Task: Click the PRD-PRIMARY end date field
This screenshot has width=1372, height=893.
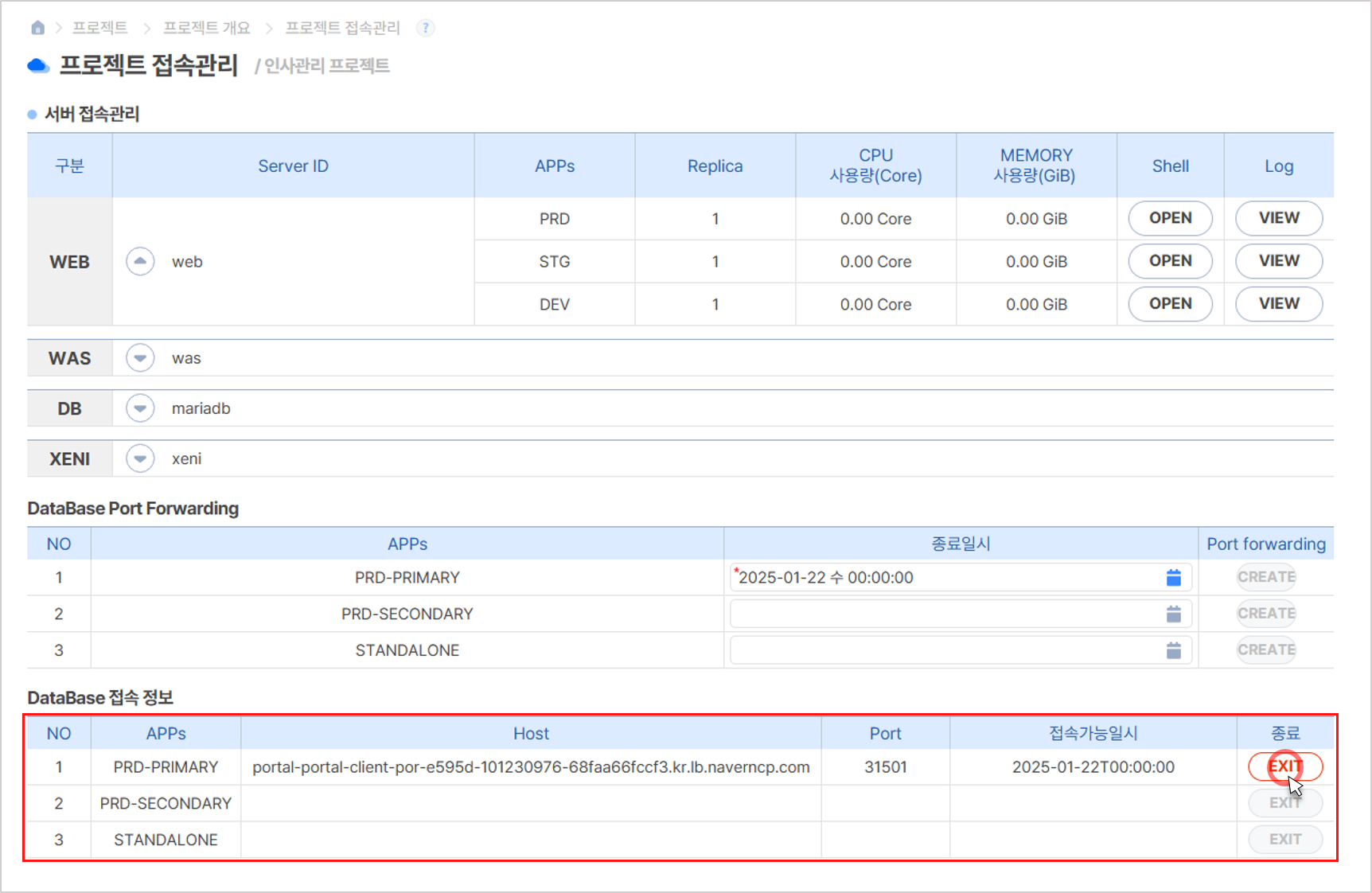Action: coord(961,578)
